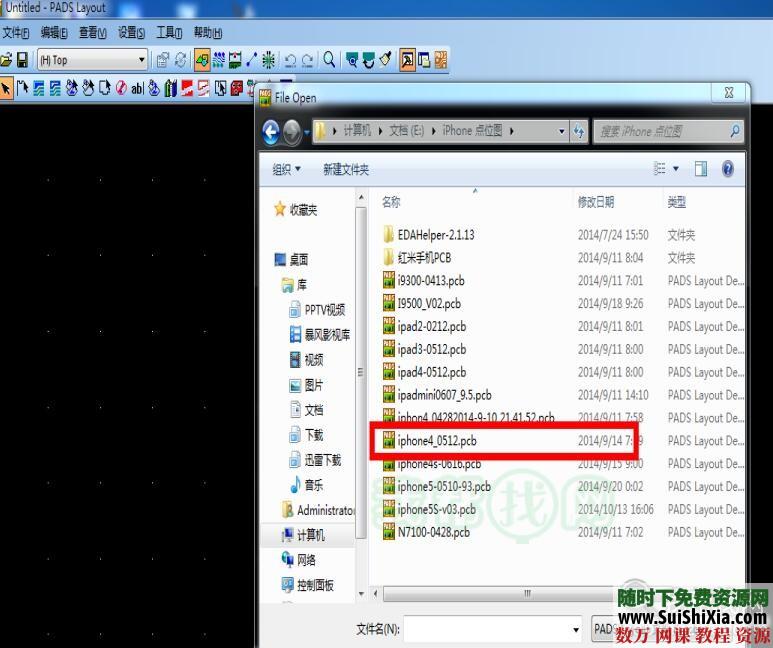Select the iphone4_0512.pcb file

(x=436, y=440)
